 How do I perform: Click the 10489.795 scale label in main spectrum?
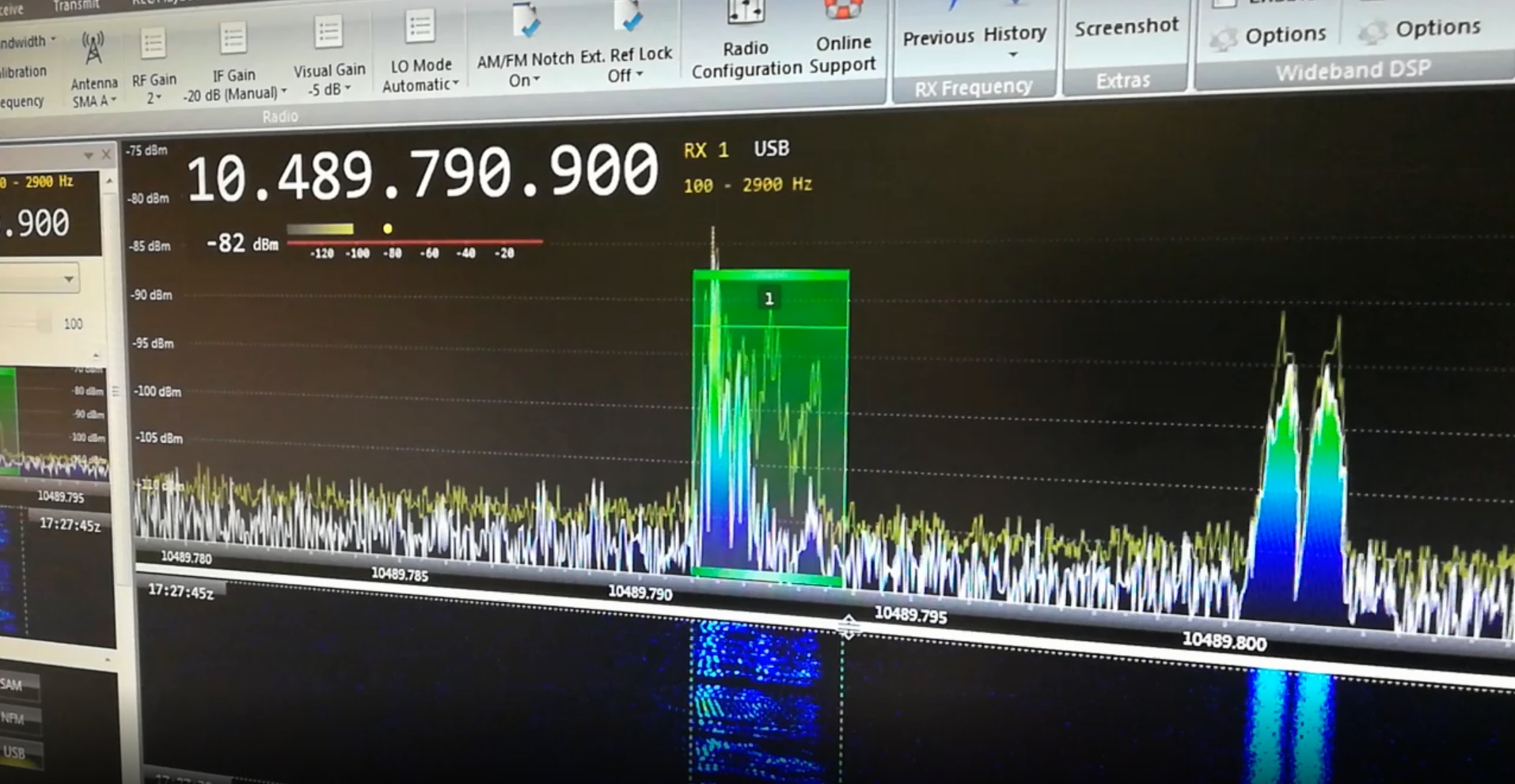[910, 615]
